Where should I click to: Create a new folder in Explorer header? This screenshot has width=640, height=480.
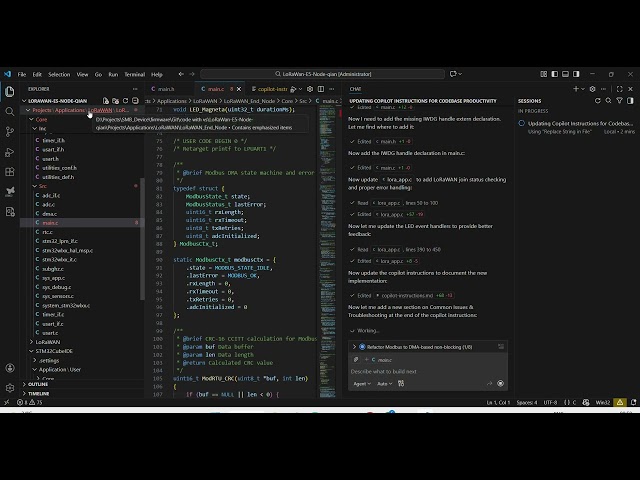(x=116, y=101)
